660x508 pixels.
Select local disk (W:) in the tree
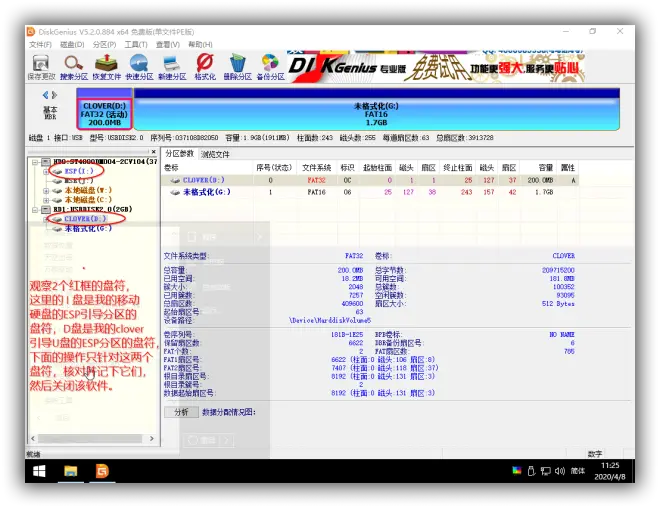[88, 190]
